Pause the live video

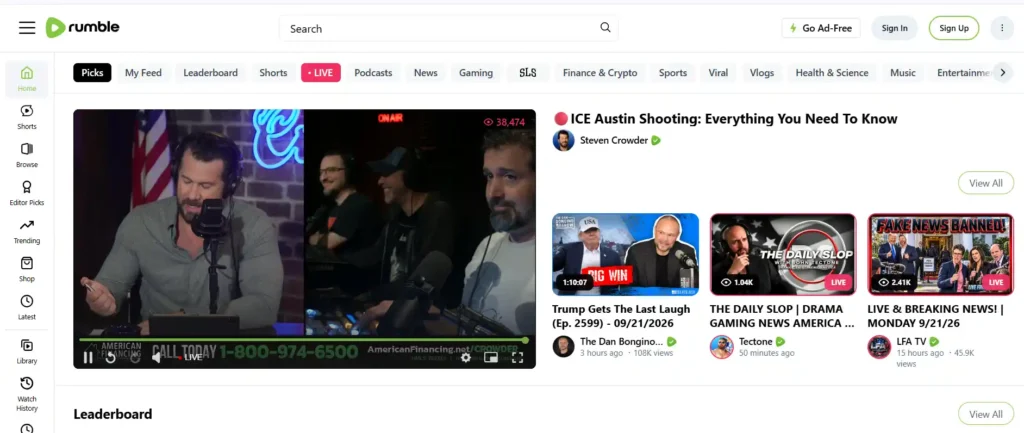tap(88, 357)
